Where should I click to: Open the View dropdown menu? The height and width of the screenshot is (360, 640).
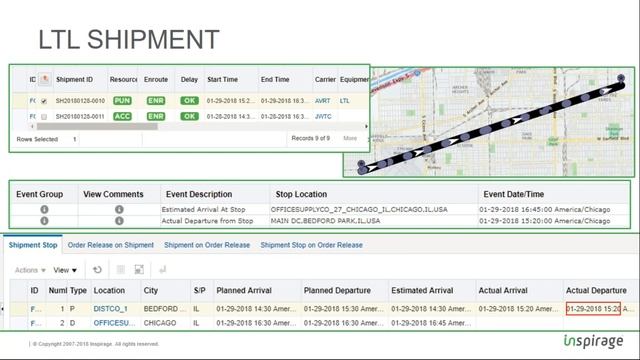[x=65, y=270]
